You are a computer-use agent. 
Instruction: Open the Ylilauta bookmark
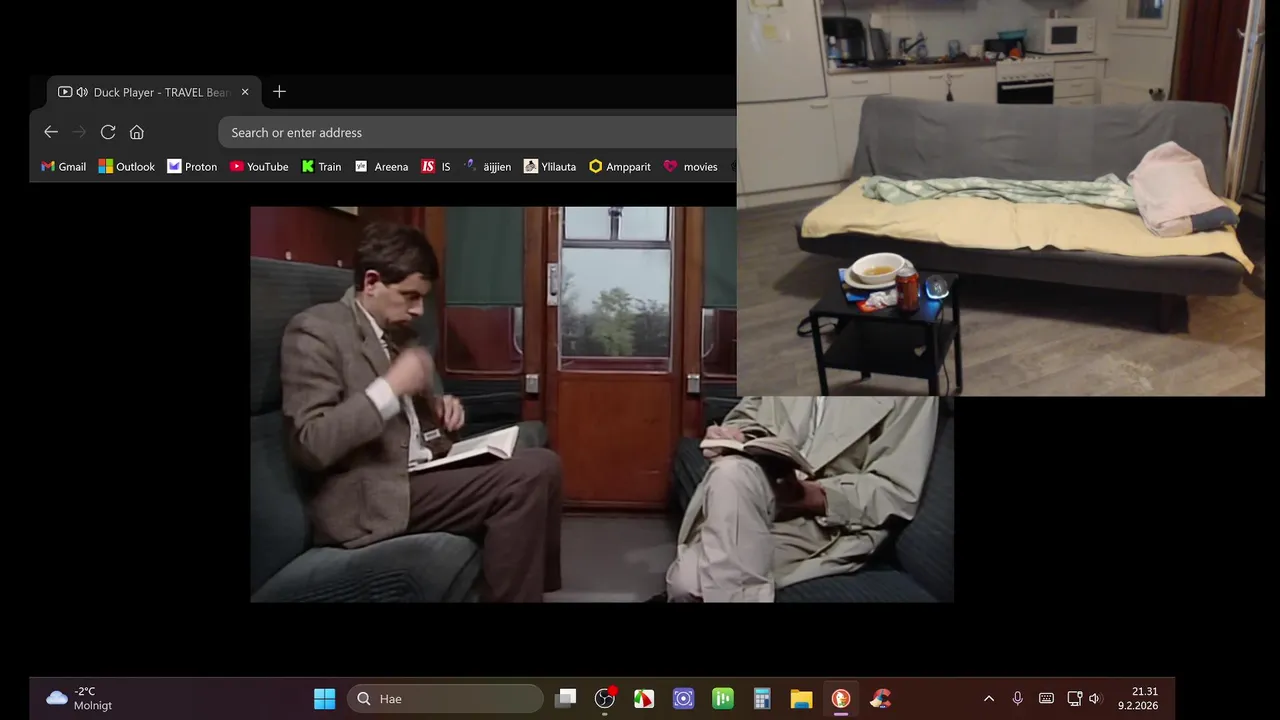[550, 167]
